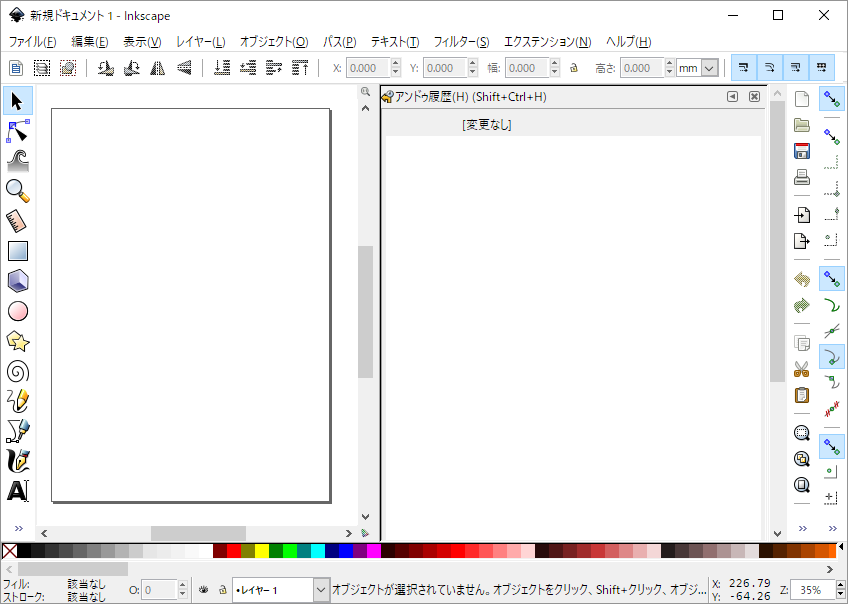The image size is (848, 604).
Task: Select the Ellipse circle tool
Action: tap(17, 311)
